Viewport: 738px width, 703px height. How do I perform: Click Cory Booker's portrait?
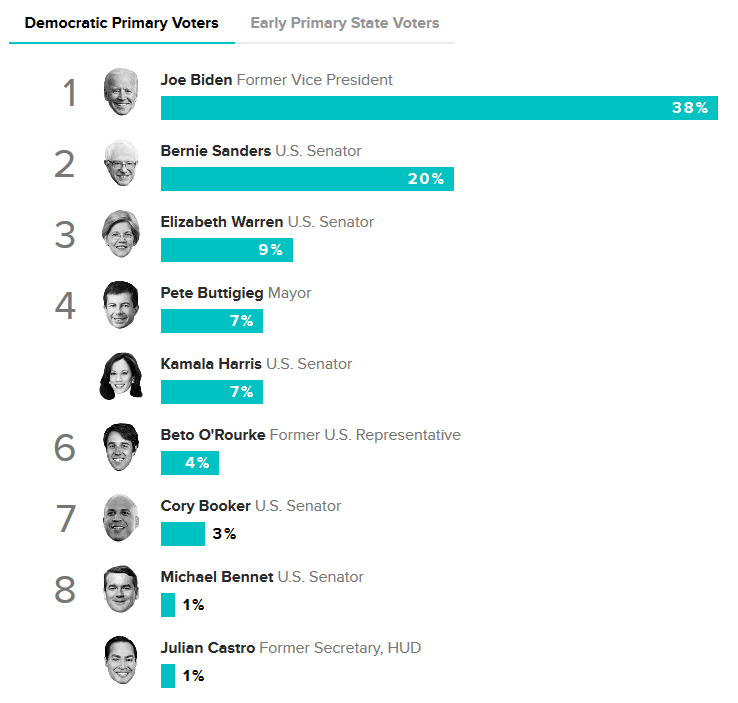tap(121, 518)
